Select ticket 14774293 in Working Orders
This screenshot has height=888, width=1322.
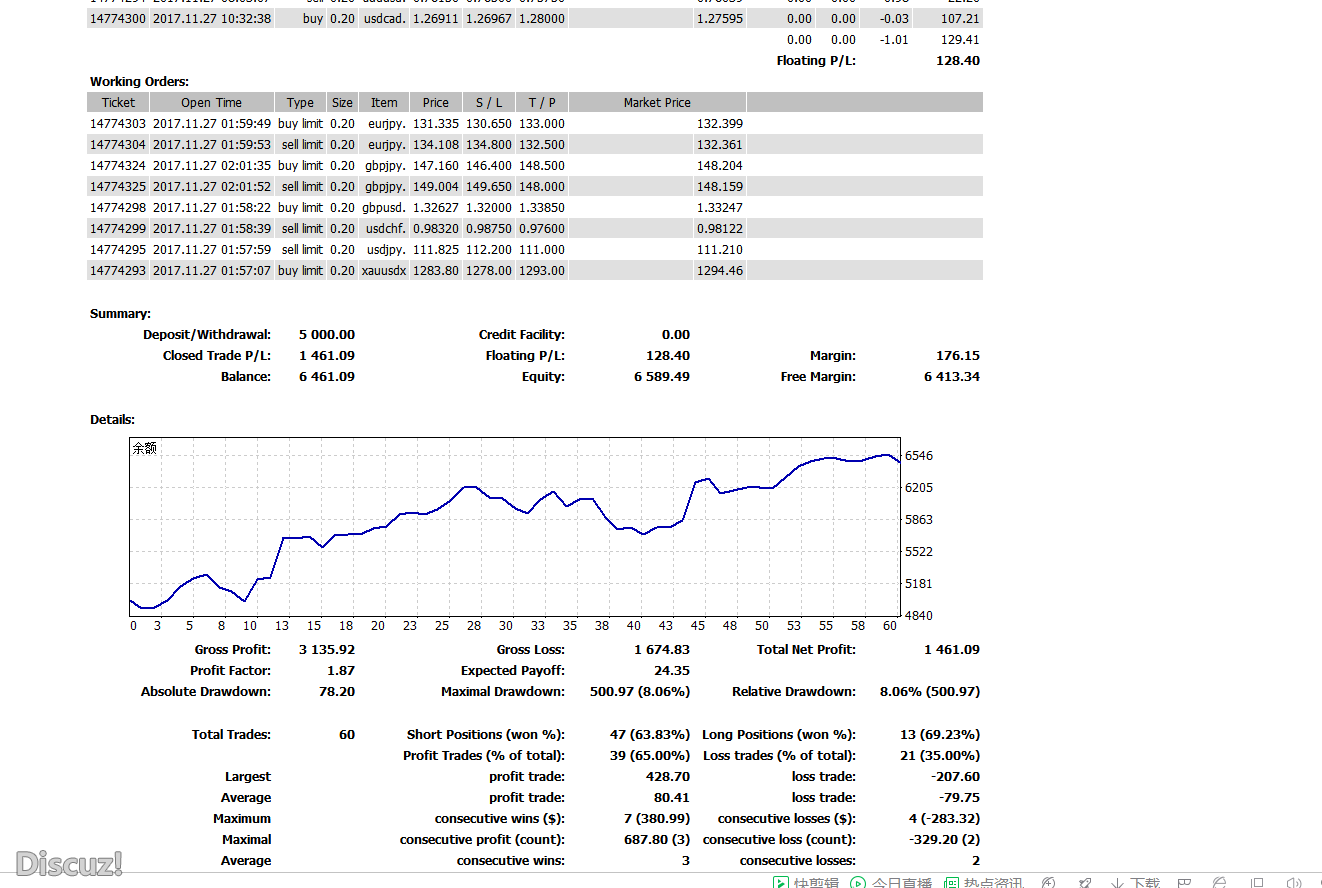(x=118, y=270)
